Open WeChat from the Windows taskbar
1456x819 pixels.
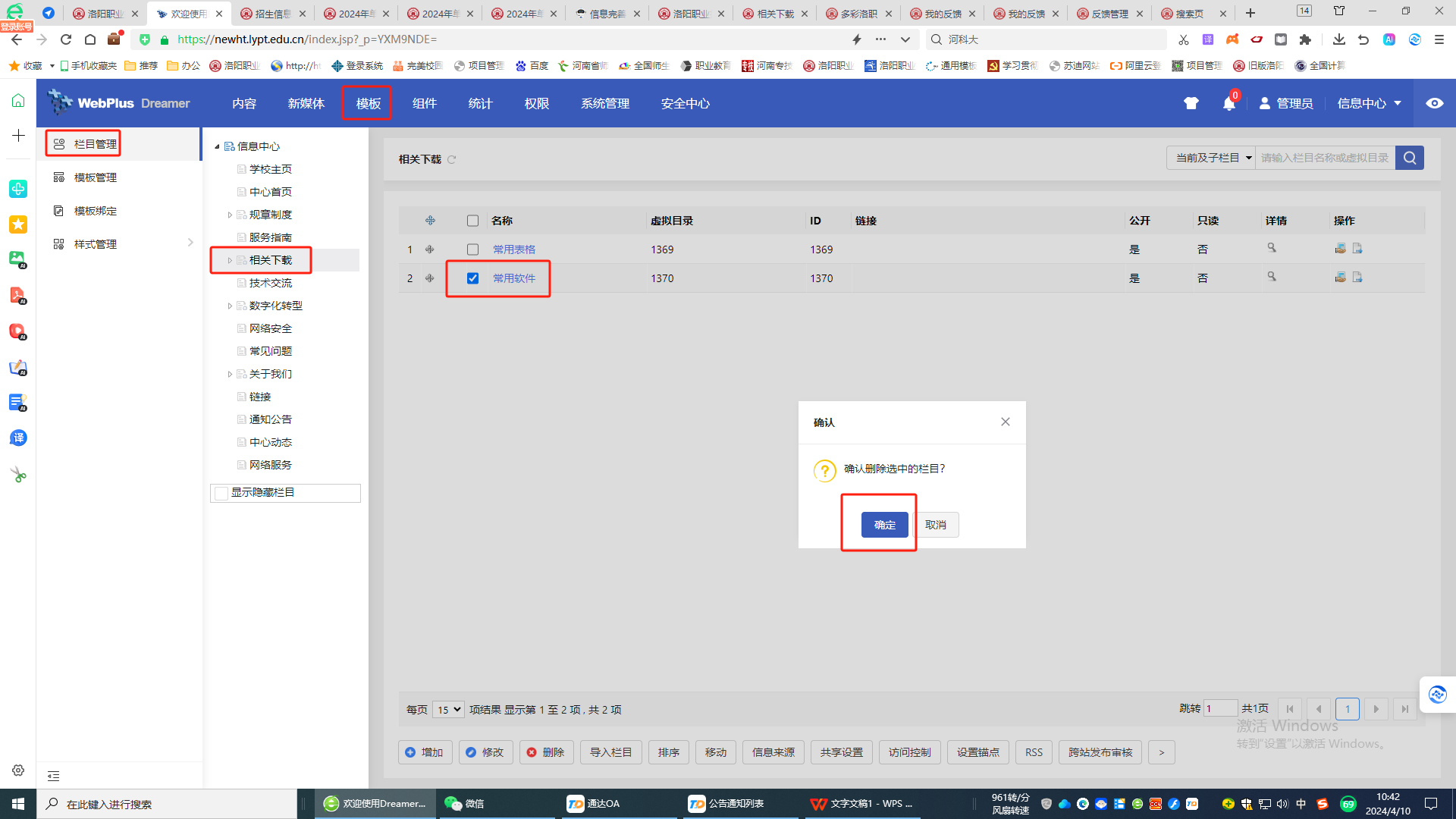pyautogui.click(x=464, y=804)
